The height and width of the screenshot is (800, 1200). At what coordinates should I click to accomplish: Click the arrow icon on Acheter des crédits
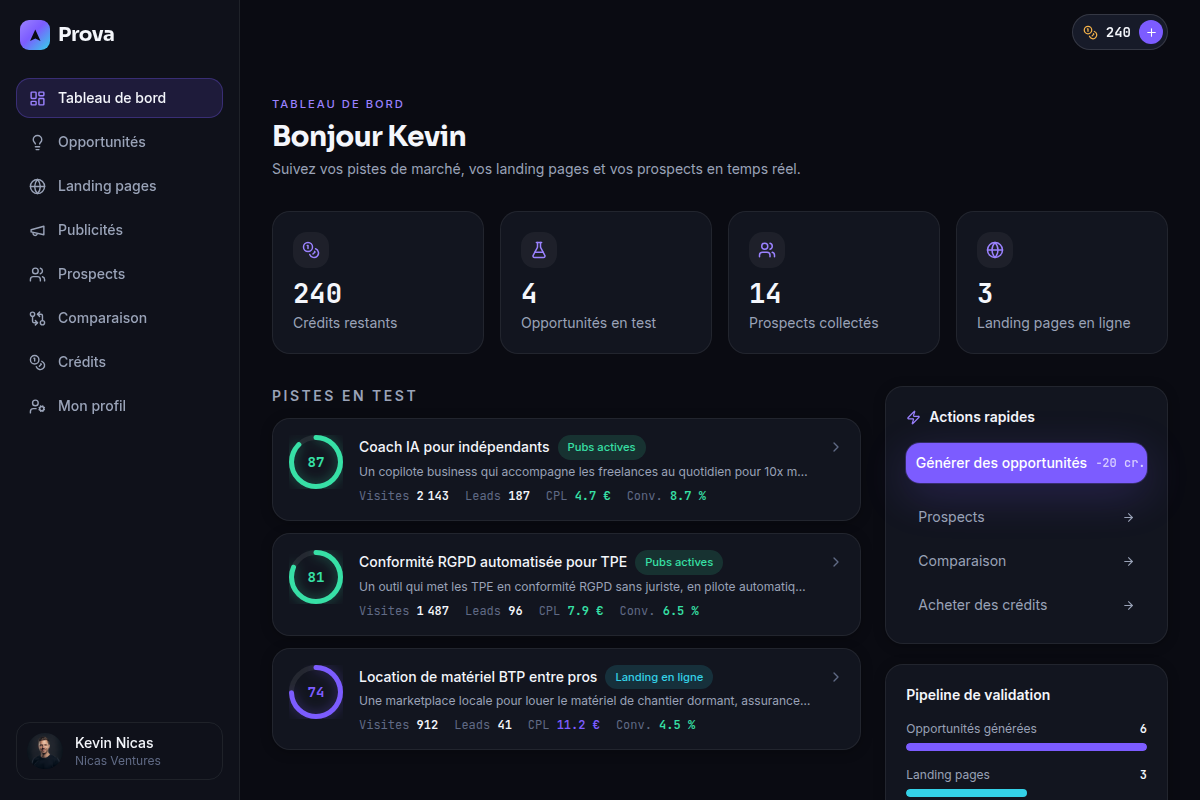(x=1129, y=605)
